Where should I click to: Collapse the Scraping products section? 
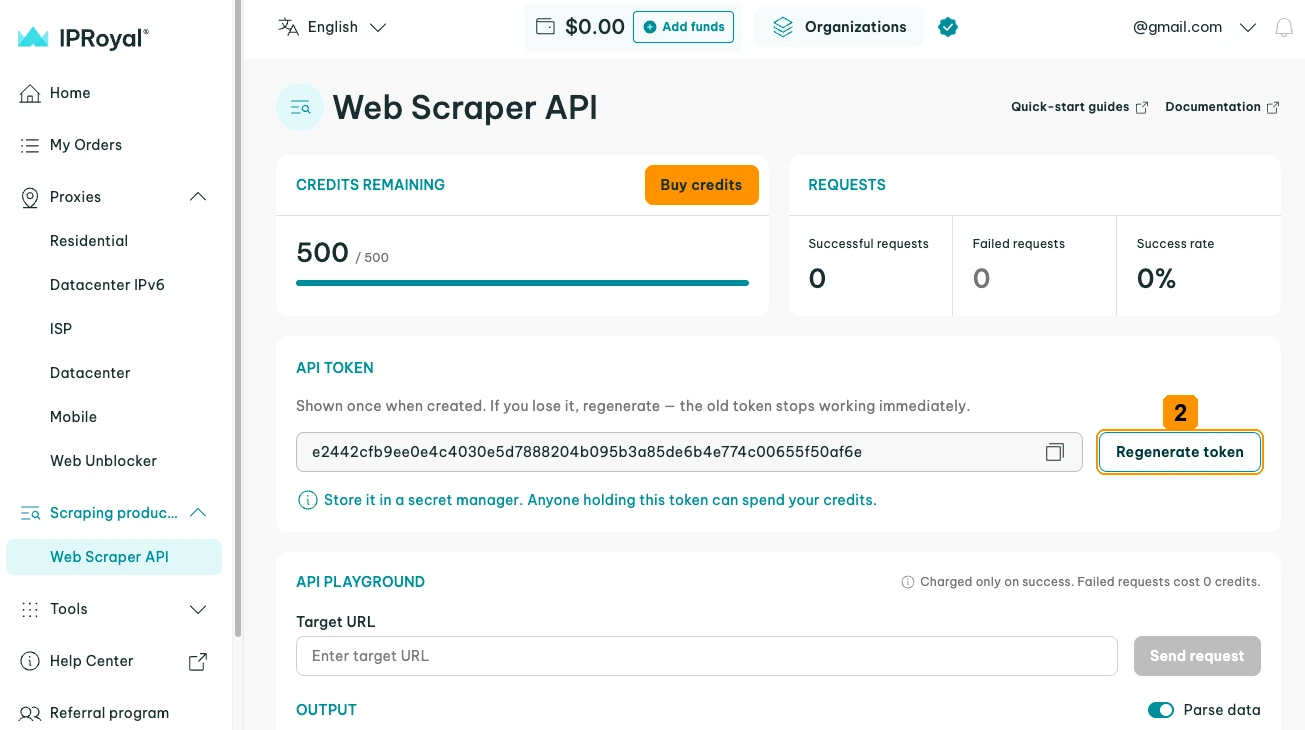(x=198, y=513)
